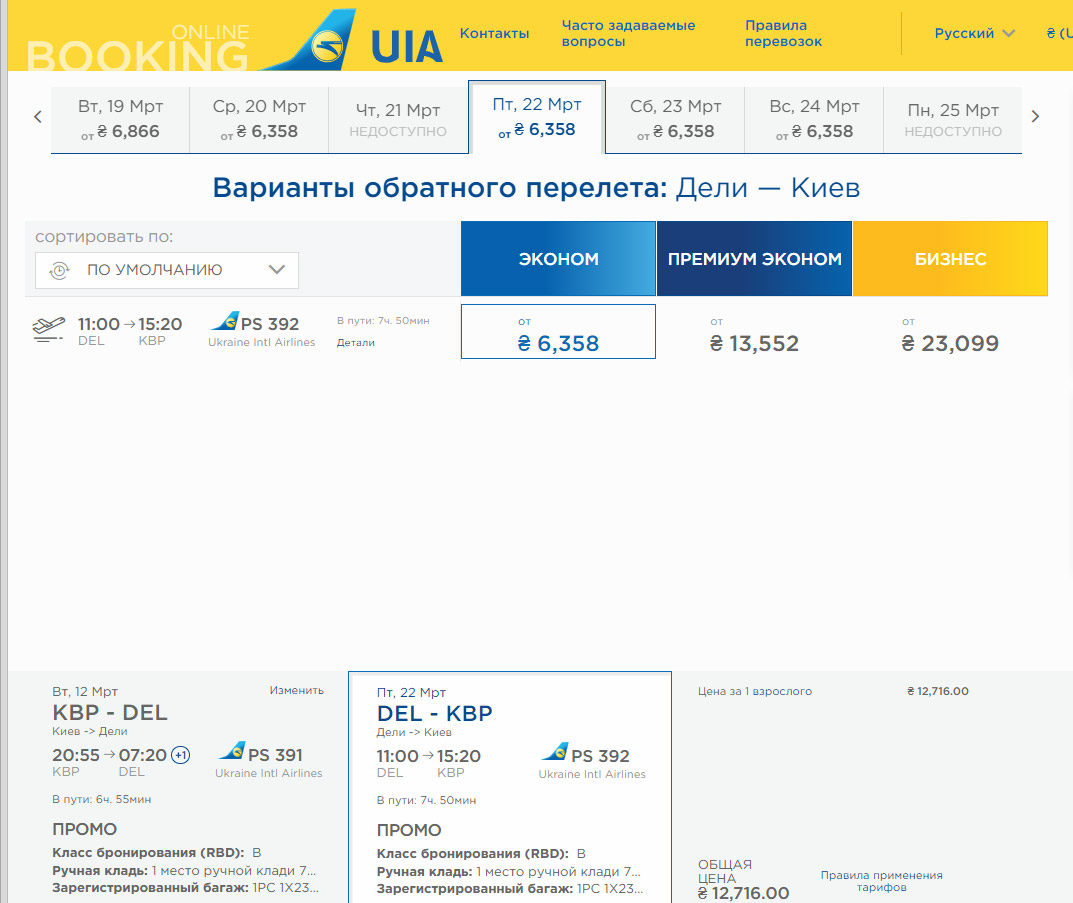Select the Пн, 25 Мрт unavailable date tab
Screen dimensions: 1073x903
[x=953, y=119]
